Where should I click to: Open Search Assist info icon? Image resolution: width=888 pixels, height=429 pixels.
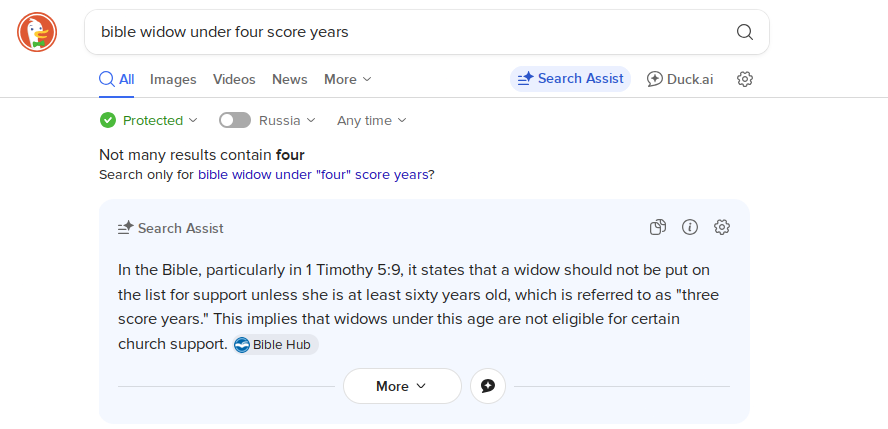click(x=690, y=227)
